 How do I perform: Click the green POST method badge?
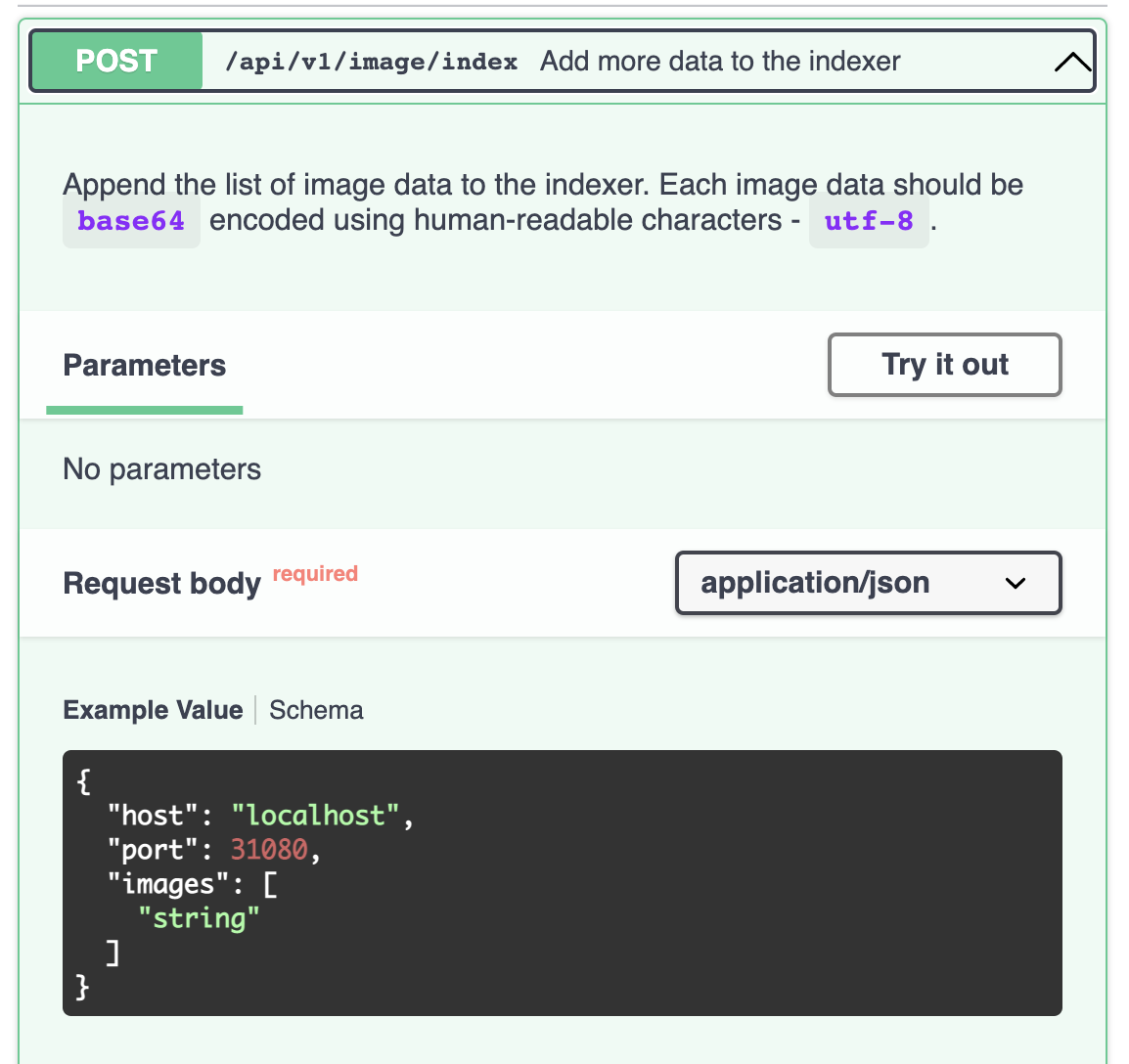pyautogui.click(x=116, y=62)
